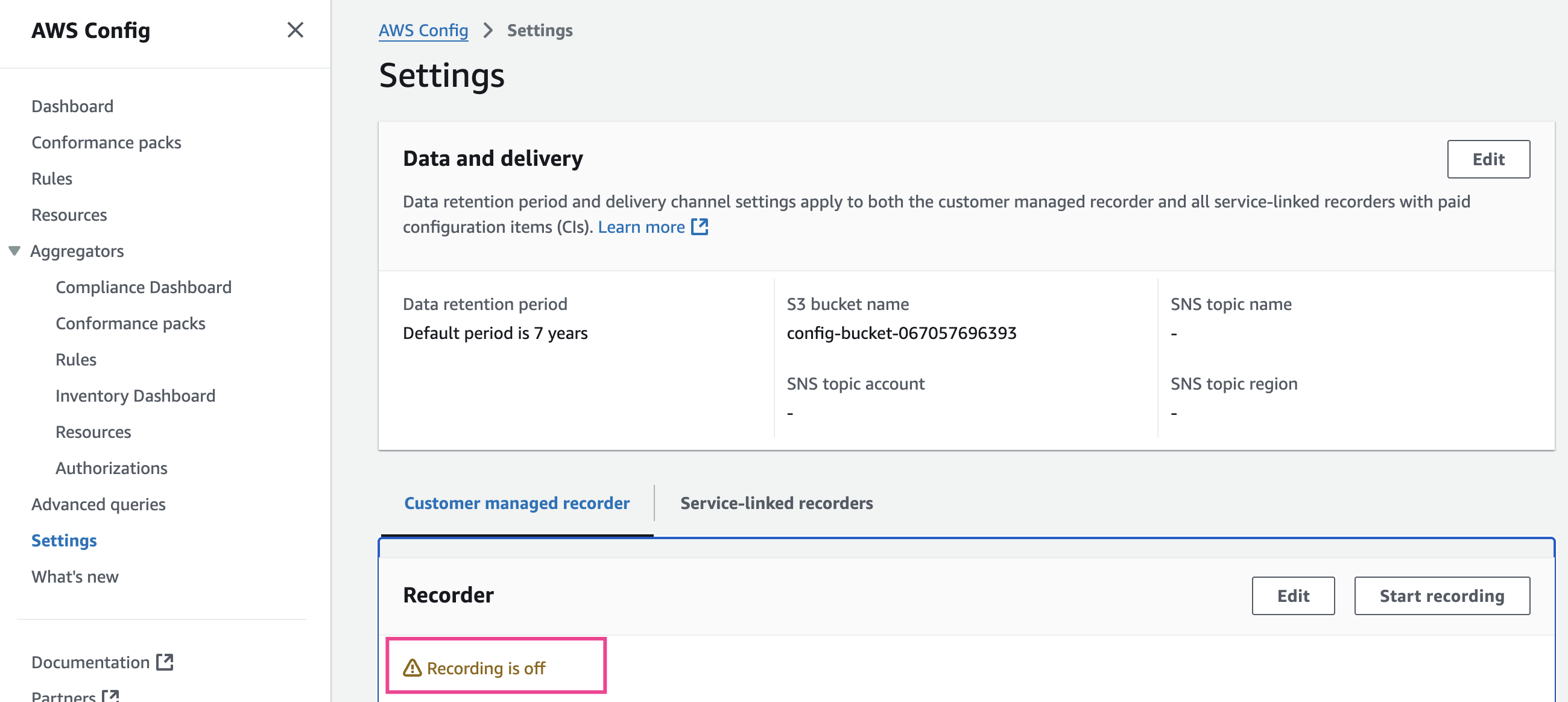The width and height of the screenshot is (1568, 702).
Task: Open the What's new page
Action: (75, 577)
